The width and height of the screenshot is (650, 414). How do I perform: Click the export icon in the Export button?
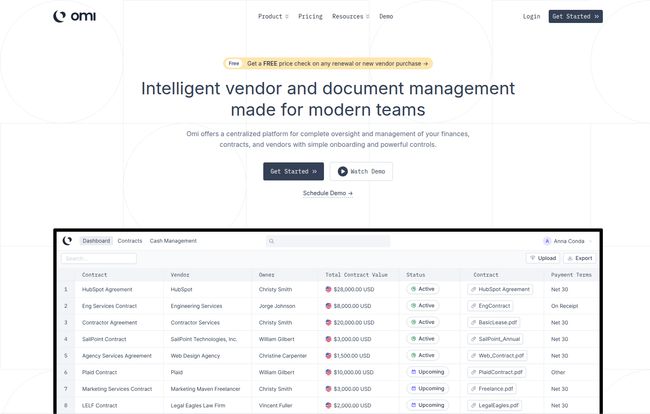[x=570, y=258]
